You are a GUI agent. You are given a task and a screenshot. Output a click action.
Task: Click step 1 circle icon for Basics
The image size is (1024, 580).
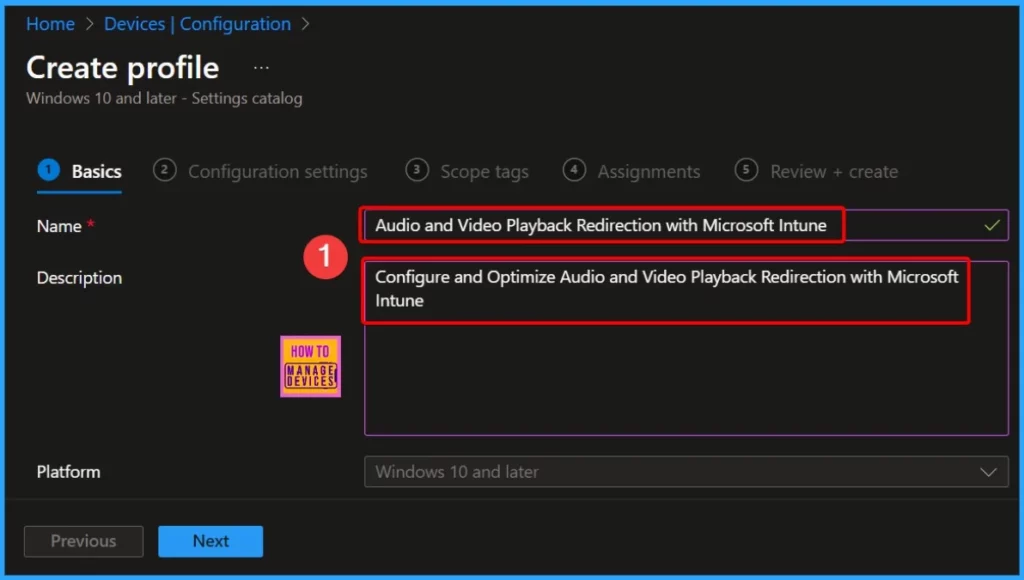pyautogui.click(x=48, y=170)
